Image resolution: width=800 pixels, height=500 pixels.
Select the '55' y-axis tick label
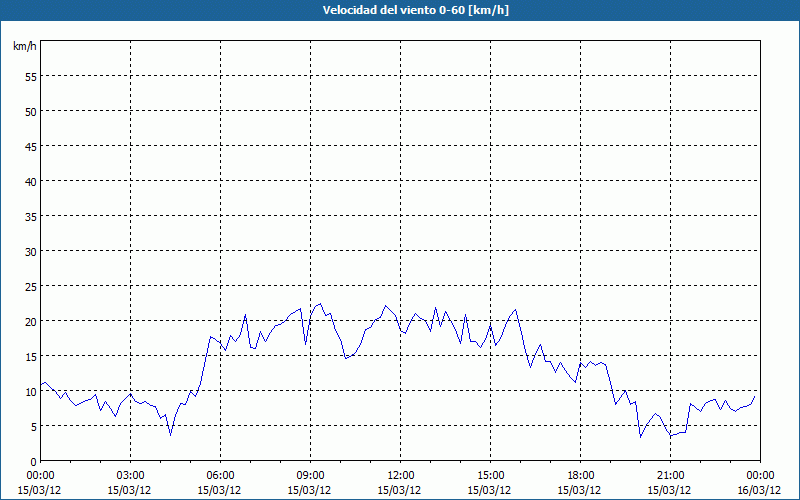(30, 77)
